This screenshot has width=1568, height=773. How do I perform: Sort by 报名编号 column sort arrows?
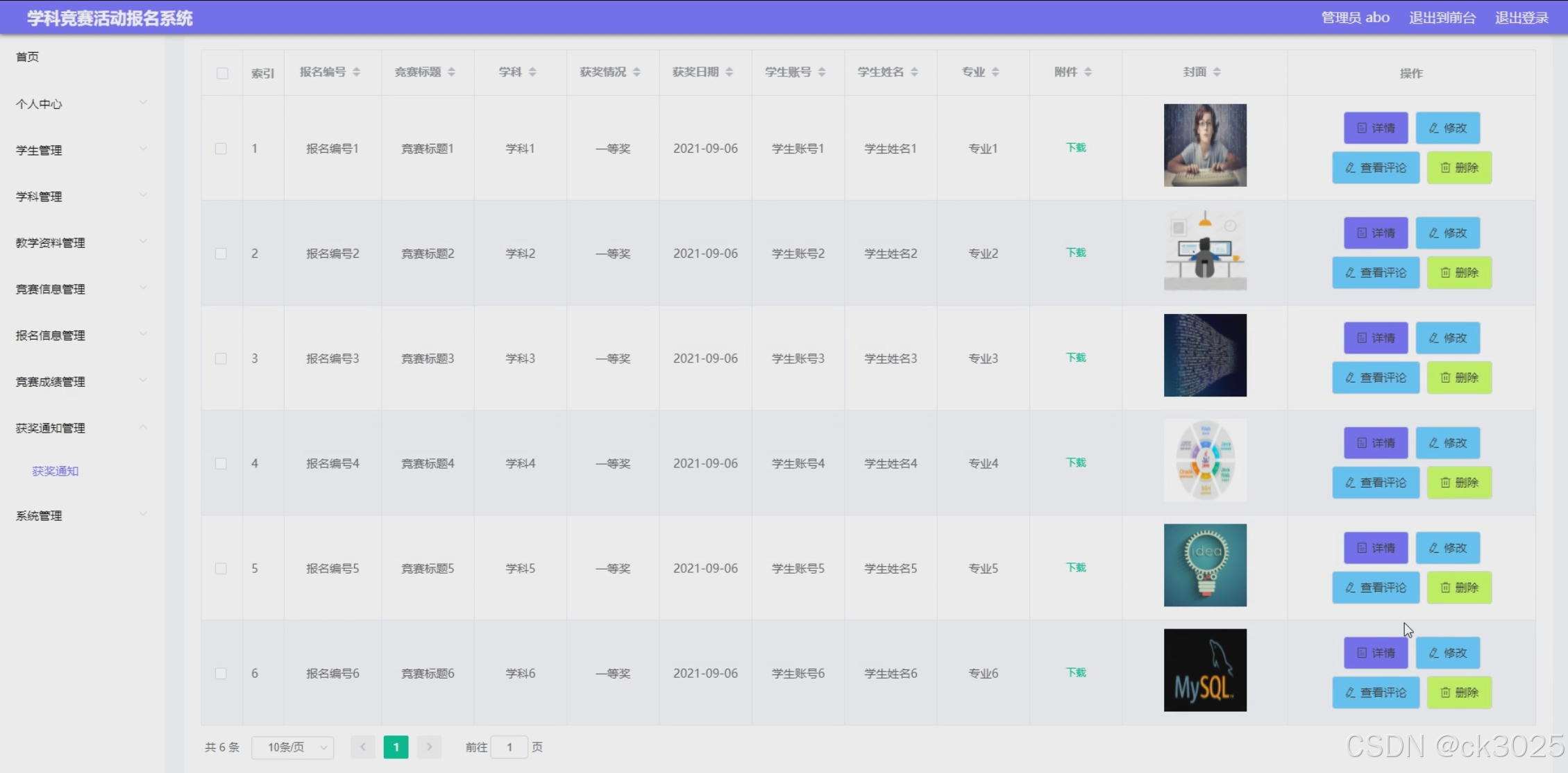(356, 72)
